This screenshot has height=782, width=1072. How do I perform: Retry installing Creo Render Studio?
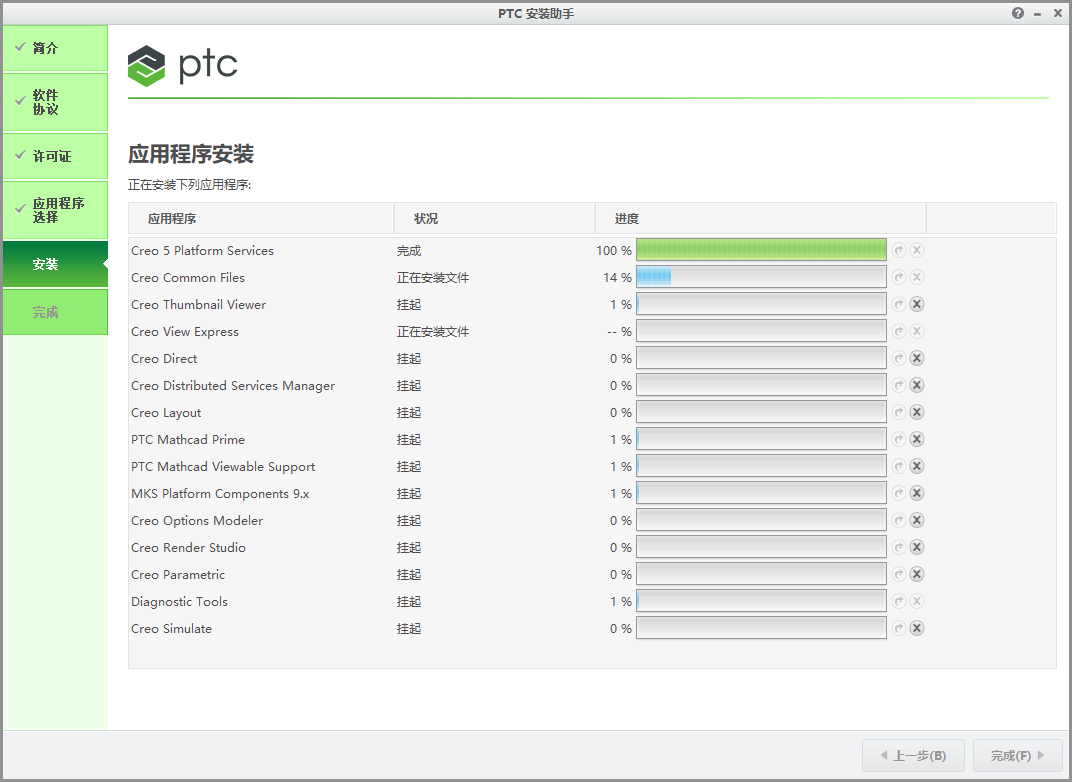[x=899, y=547]
